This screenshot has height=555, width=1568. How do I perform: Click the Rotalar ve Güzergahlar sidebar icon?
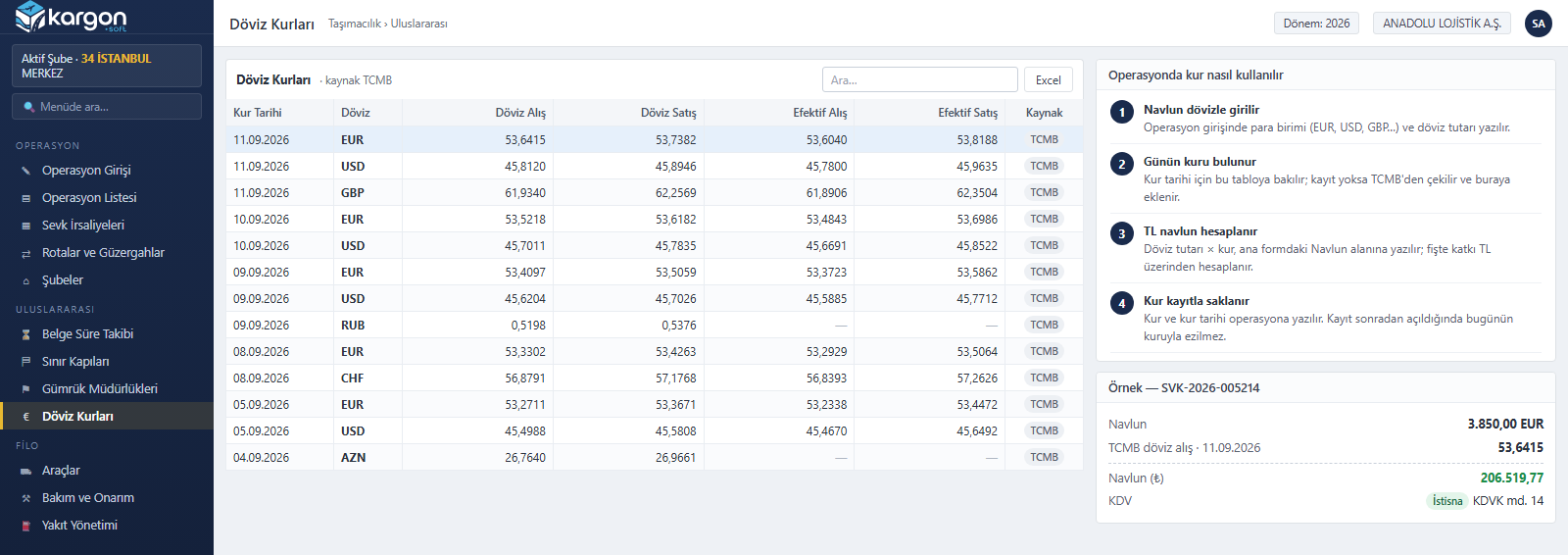pos(26,253)
